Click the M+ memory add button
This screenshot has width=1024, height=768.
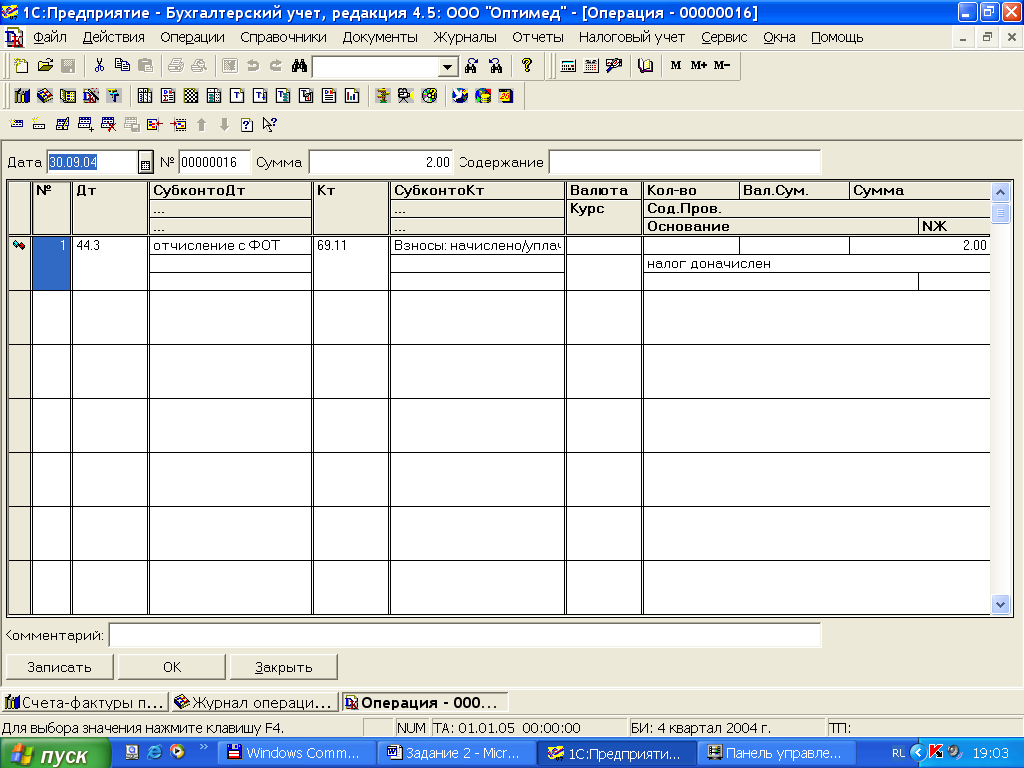698,66
